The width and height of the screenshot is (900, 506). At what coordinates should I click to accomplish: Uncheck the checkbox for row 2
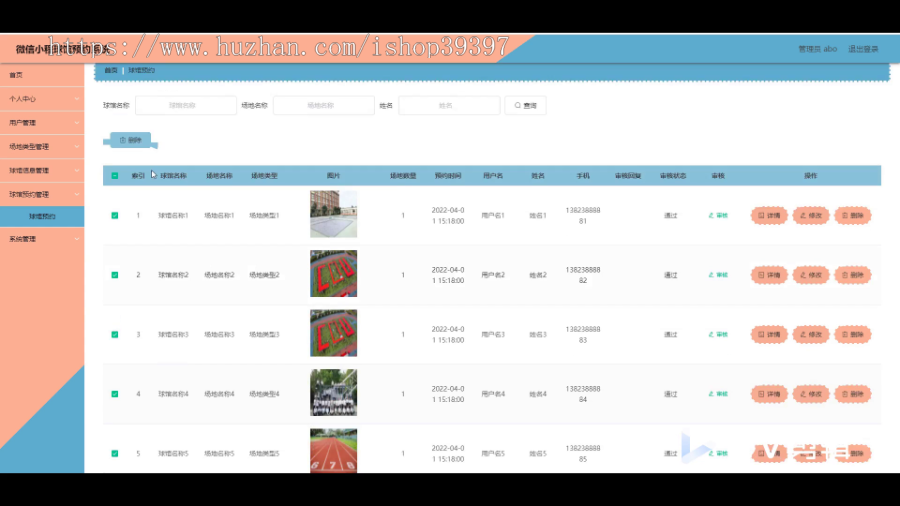coord(115,275)
